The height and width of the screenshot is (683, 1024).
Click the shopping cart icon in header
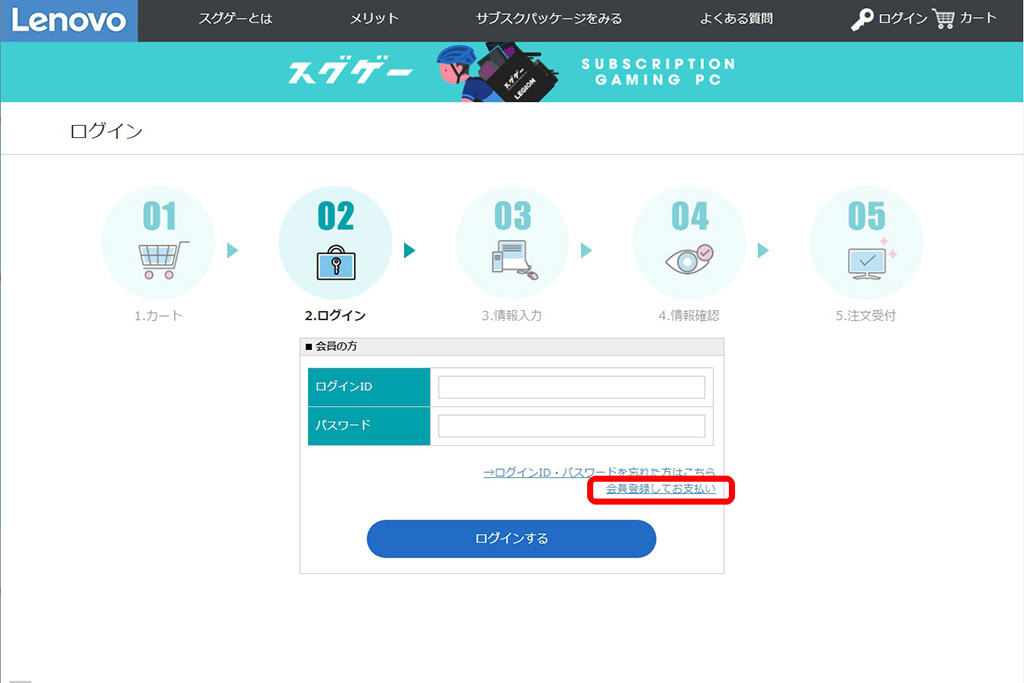(943, 19)
